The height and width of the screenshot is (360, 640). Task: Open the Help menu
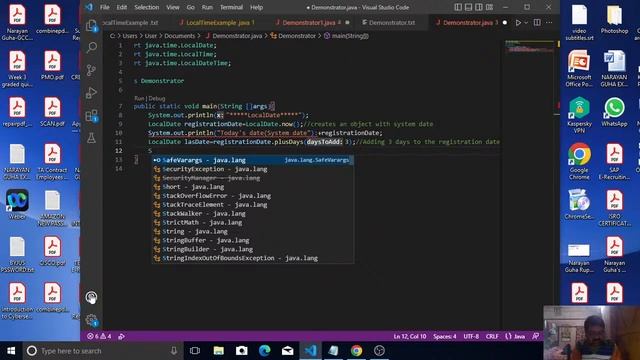[x=256, y=7]
